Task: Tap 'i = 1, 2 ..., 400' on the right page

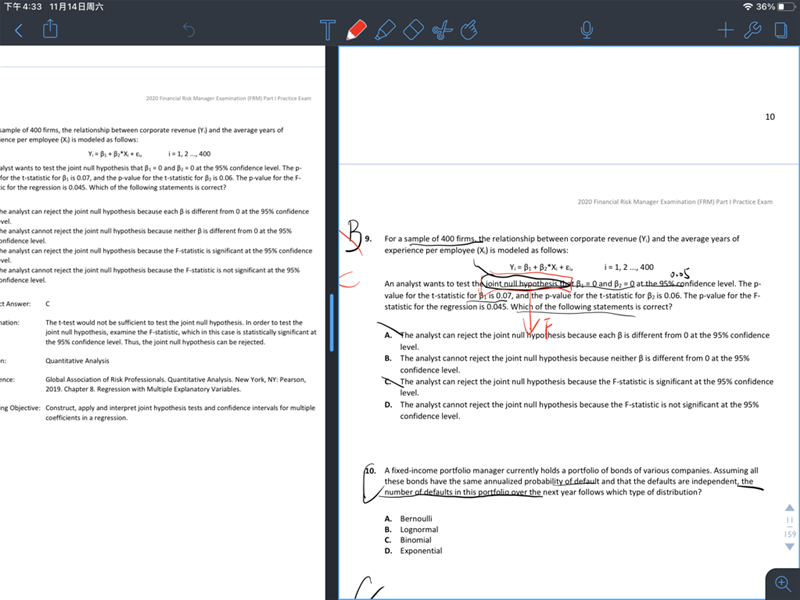Action: 629,267
